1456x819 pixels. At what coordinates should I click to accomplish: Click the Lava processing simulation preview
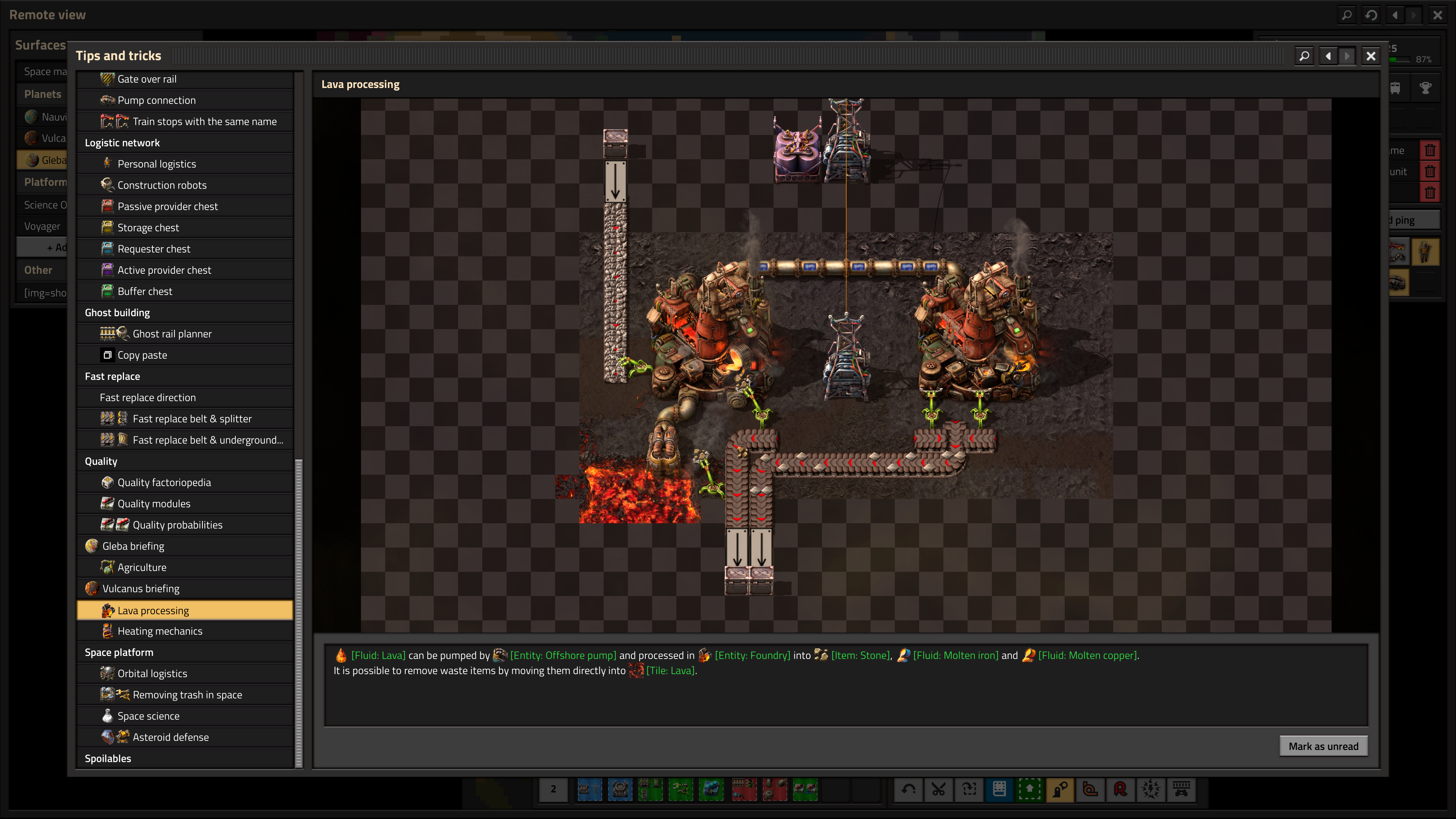pyautogui.click(x=846, y=365)
